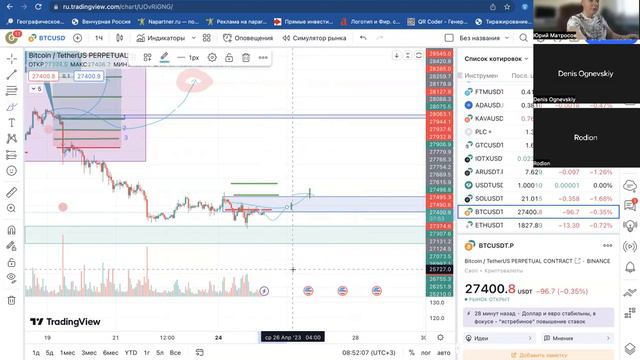Select SOLUSDT row in watchlist
This screenshot has width=640, height=360.
coord(538,198)
